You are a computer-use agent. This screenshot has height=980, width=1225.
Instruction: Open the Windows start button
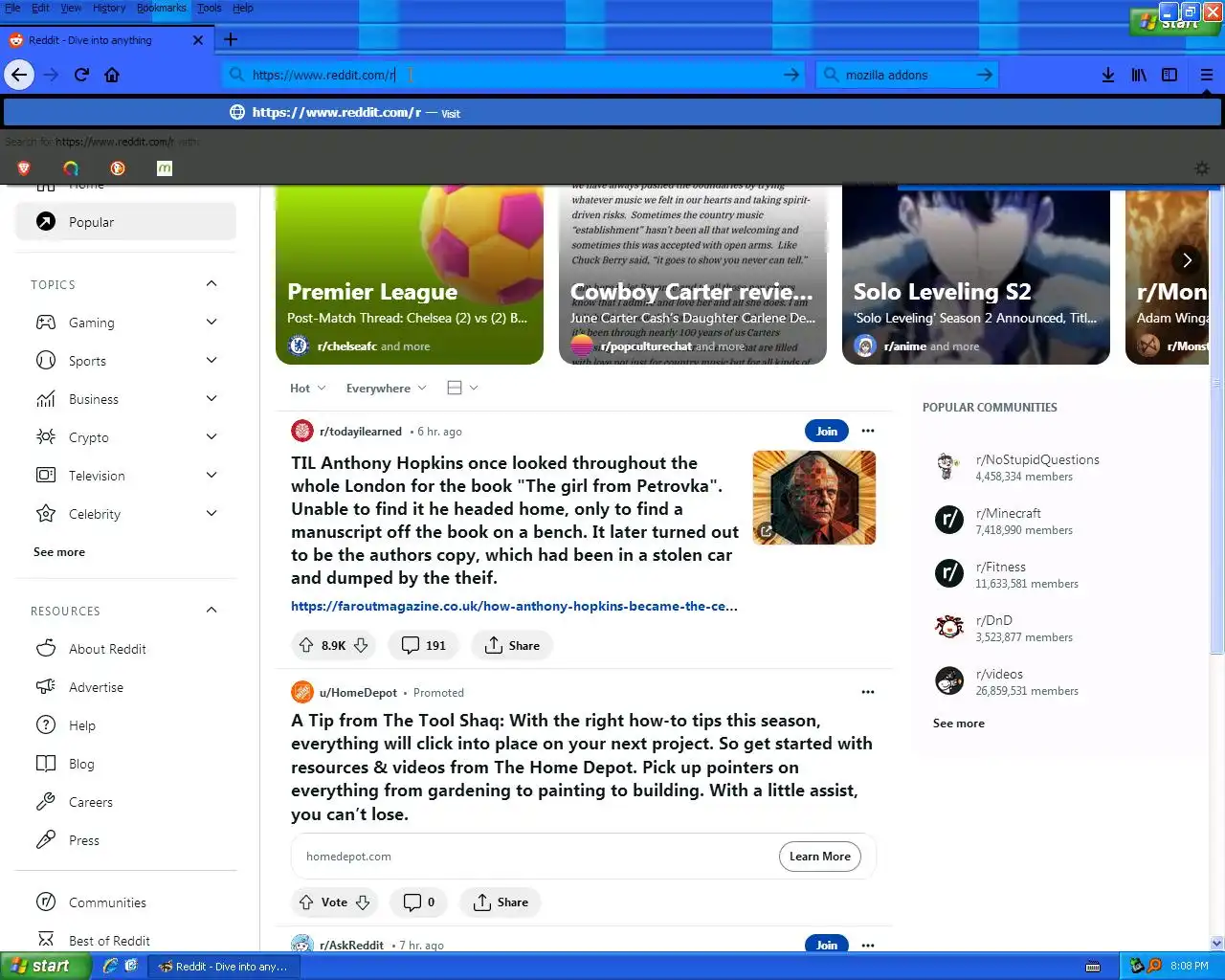click(x=45, y=967)
